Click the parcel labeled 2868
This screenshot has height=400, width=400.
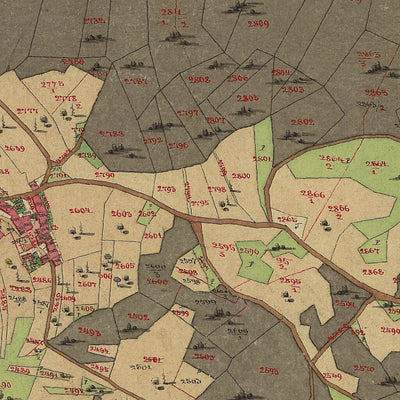coord(373,272)
